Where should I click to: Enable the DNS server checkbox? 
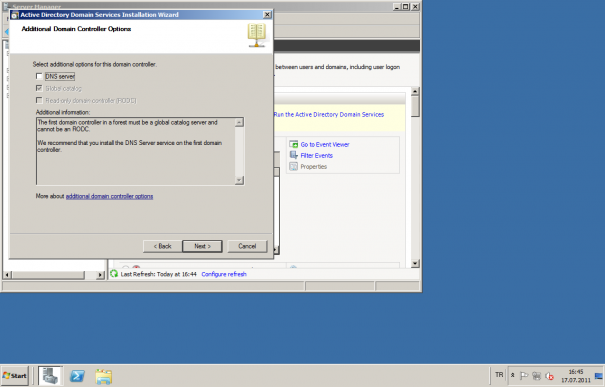pos(39,76)
